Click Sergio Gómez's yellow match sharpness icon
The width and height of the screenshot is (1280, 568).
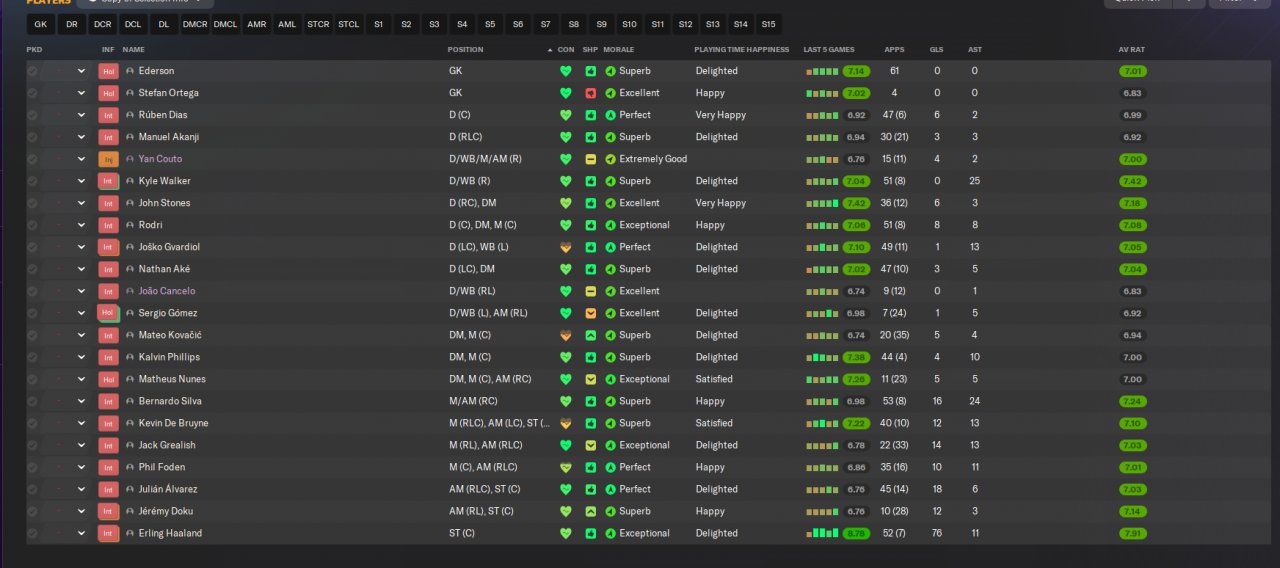[x=591, y=313]
